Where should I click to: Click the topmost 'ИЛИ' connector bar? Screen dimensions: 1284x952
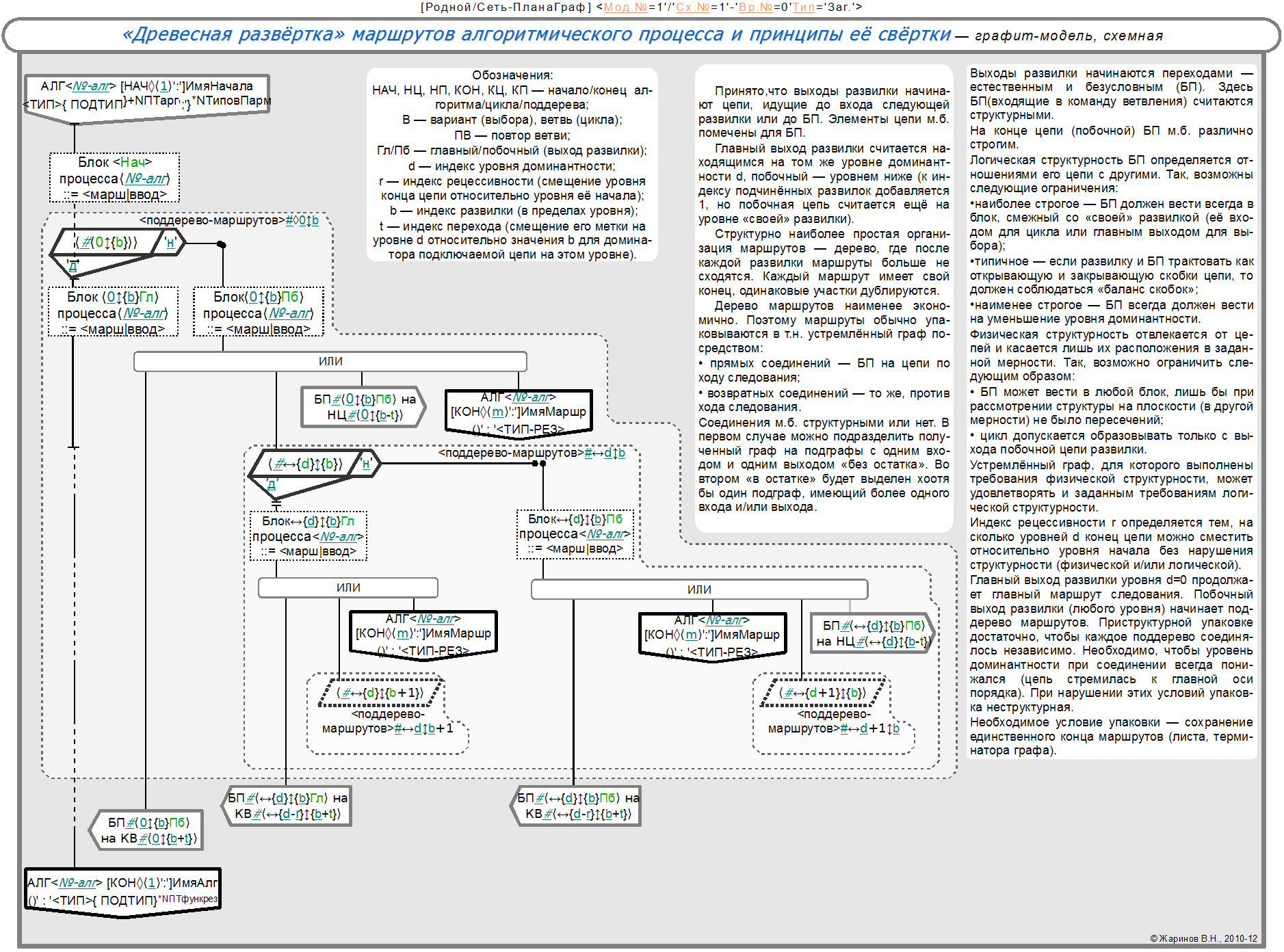pos(330,361)
